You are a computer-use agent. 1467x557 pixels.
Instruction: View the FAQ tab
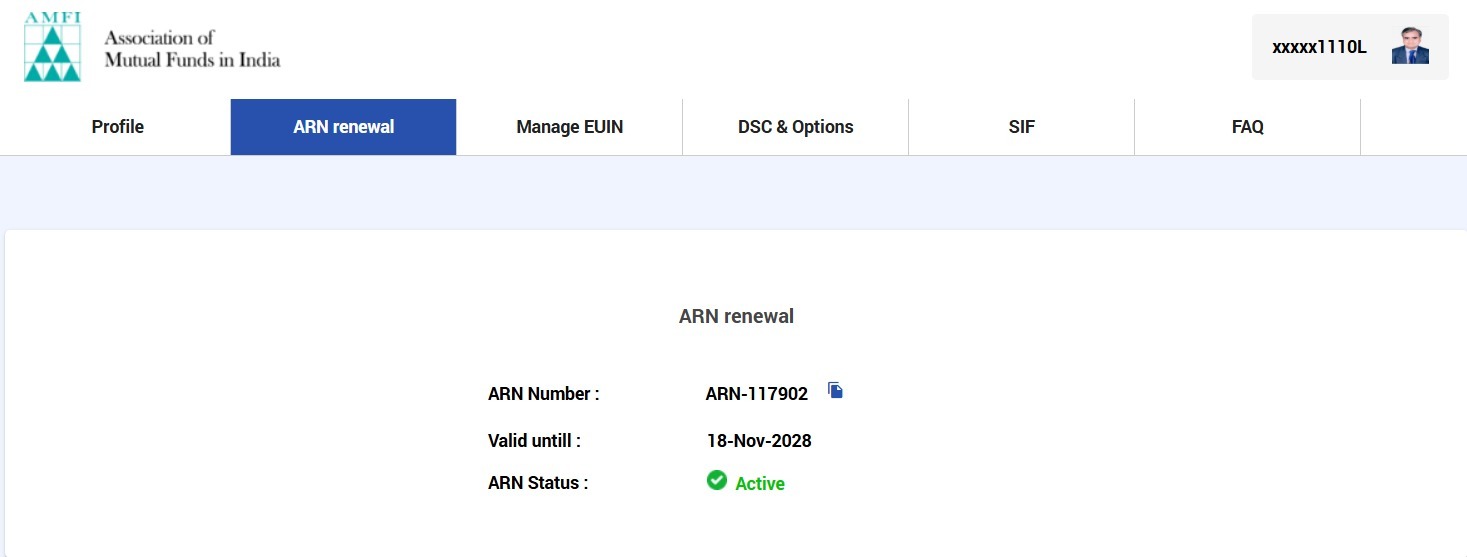1247,127
